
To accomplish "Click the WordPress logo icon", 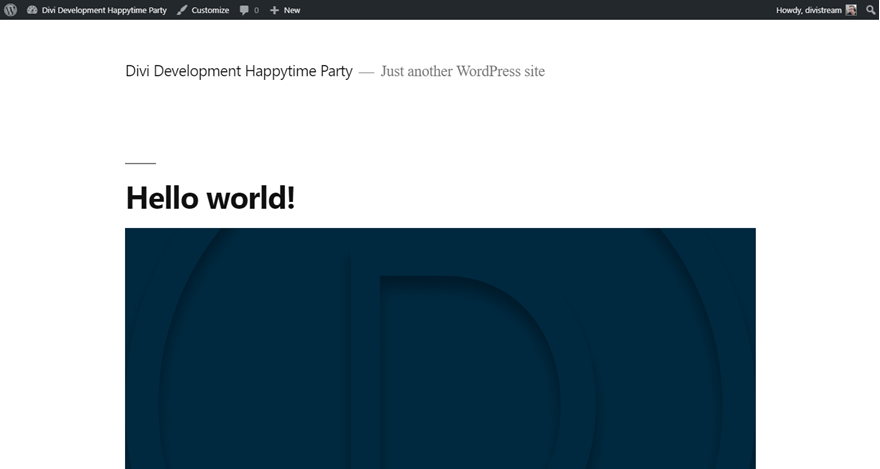I will [11, 10].
